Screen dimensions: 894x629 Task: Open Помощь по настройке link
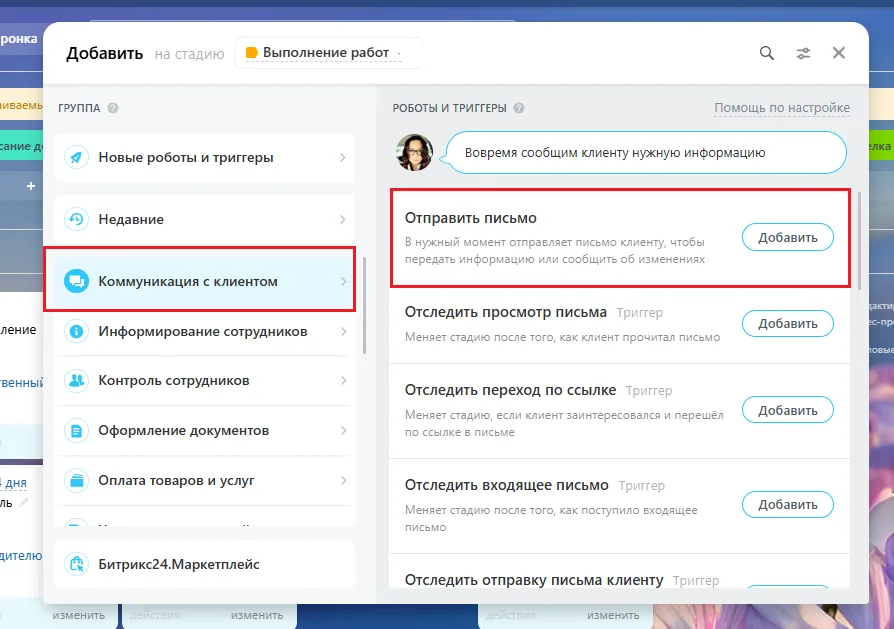coord(782,108)
